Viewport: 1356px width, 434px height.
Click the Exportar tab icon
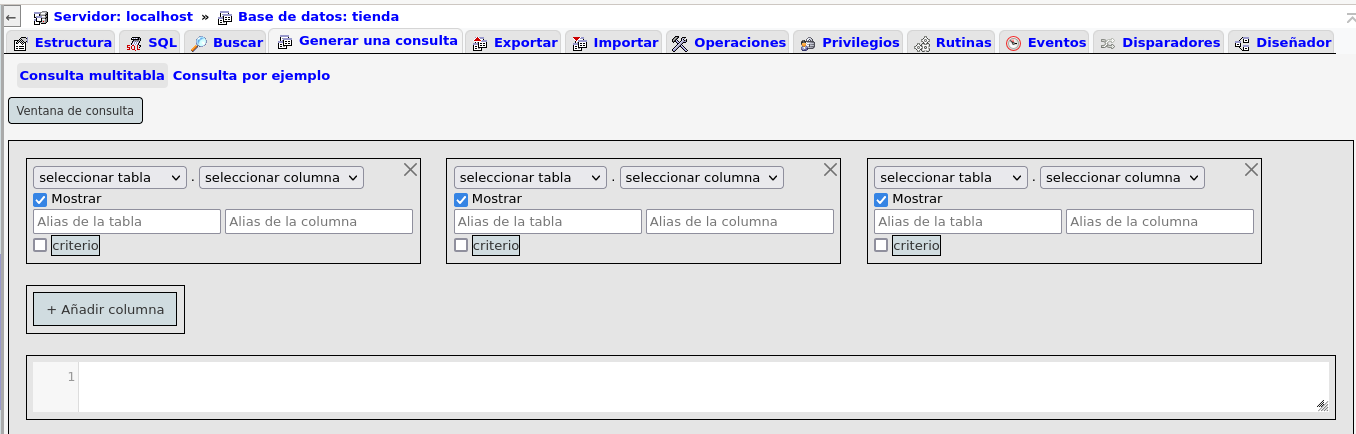point(479,43)
